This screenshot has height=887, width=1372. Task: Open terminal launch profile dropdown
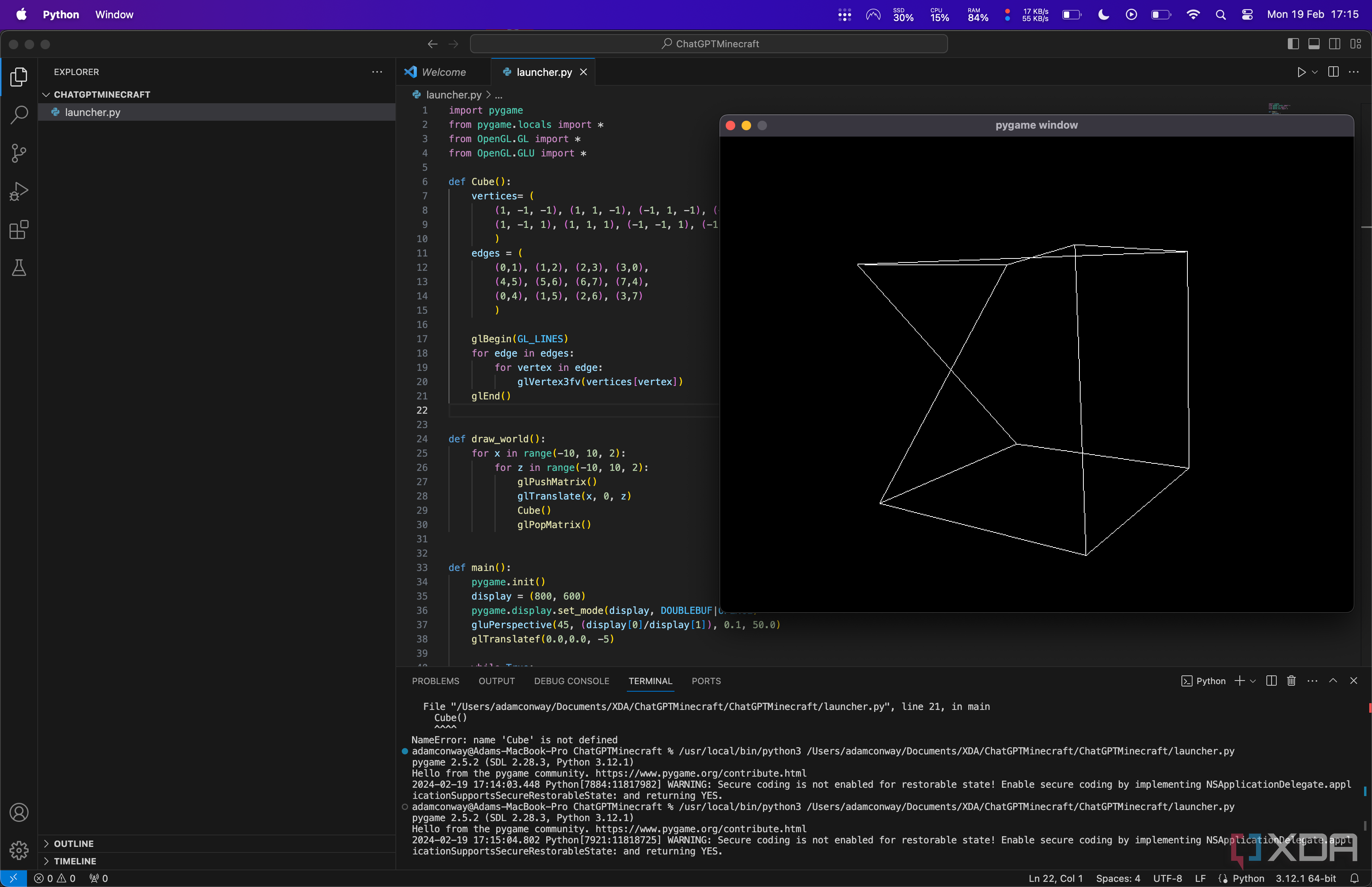(x=1253, y=681)
